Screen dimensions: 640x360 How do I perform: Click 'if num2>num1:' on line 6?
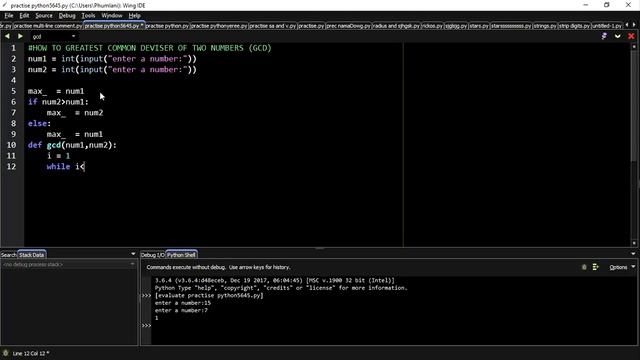click(58, 102)
